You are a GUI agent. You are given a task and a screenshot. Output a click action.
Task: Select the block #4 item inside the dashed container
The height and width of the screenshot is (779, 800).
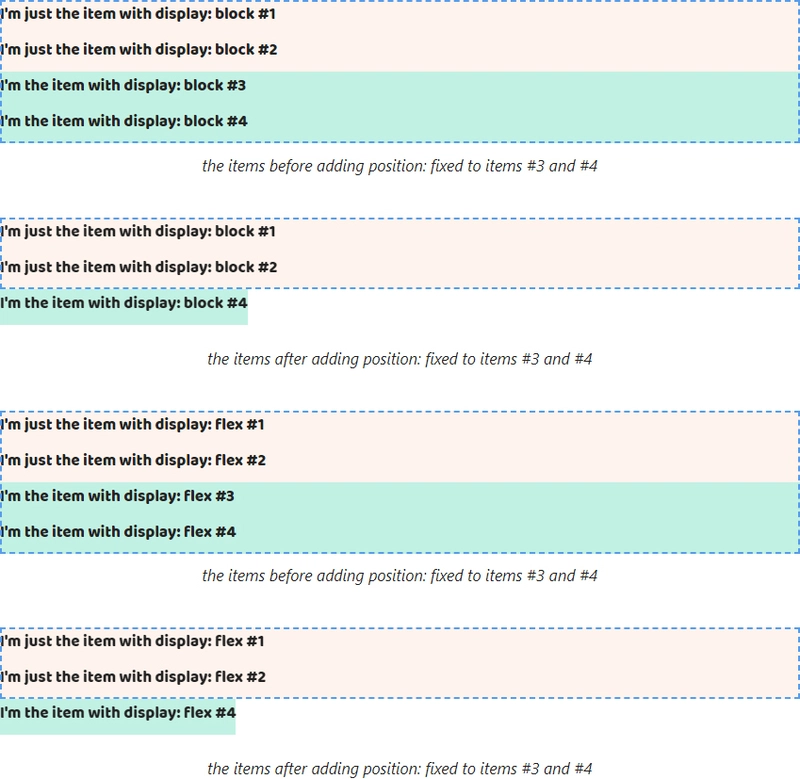click(399, 124)
